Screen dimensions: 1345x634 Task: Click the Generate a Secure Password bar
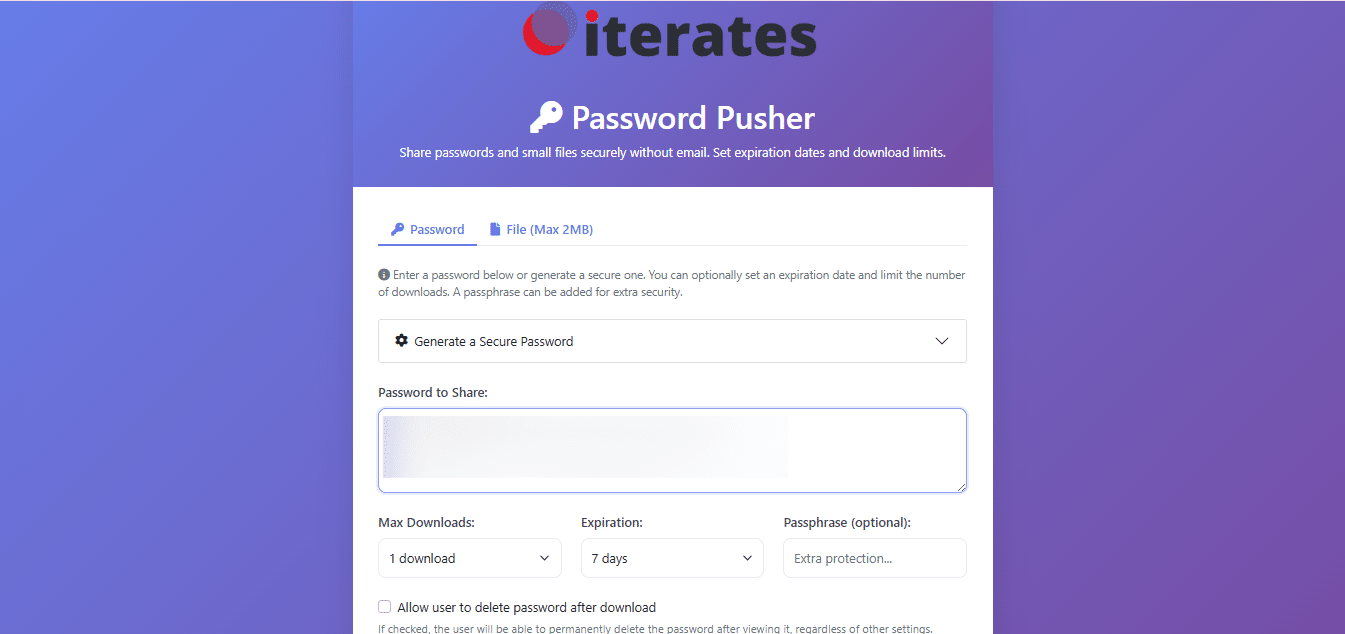(672, 341)
